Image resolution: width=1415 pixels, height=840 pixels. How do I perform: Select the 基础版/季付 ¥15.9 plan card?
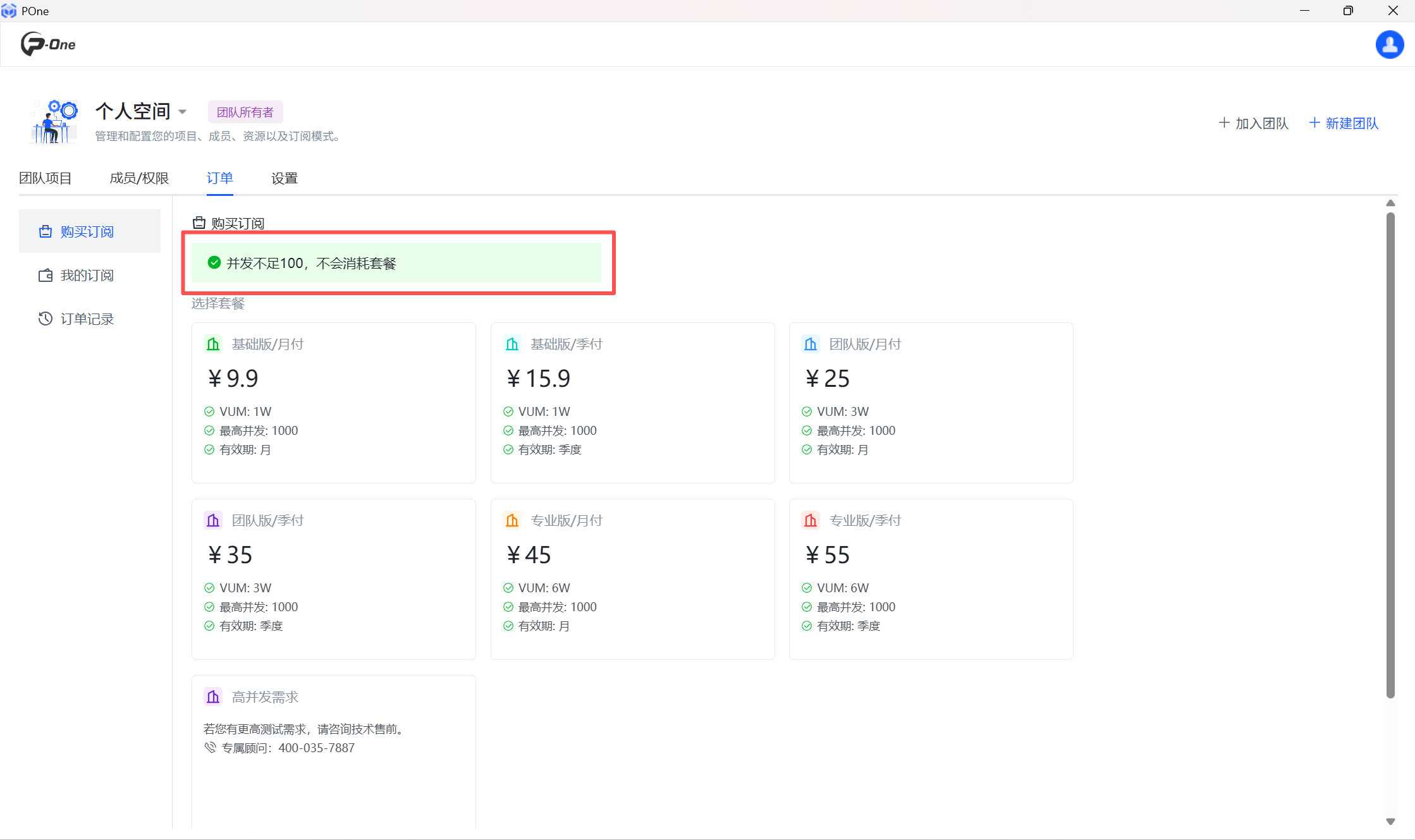632,403
